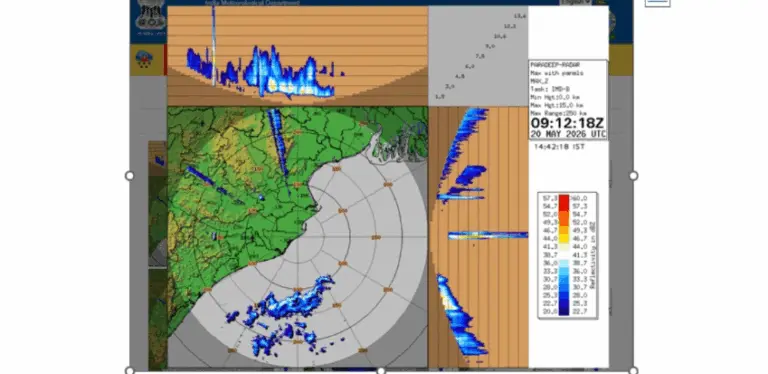Click the 'Max Hgt:15.0 km' line

[556, 105]
